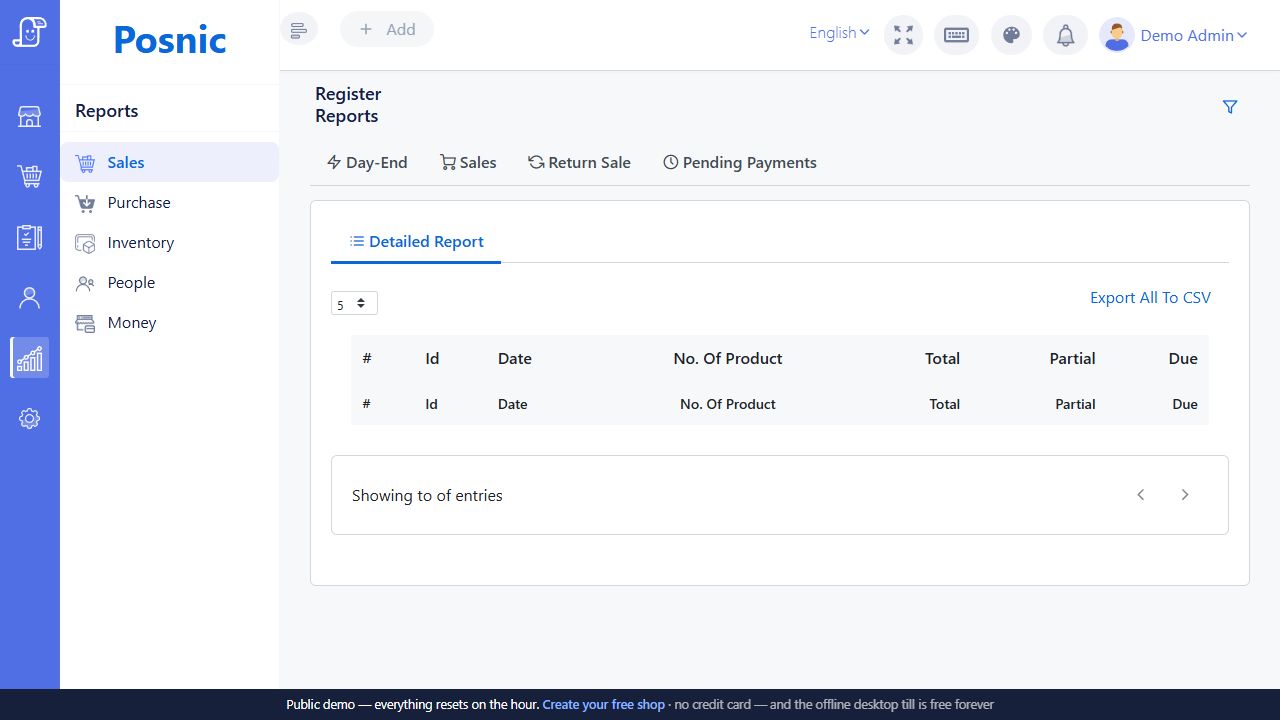The height and width of the screenshot is (720, 1280).
Task: Click the Showing to of entries text
Action: (x=427, y=495)
